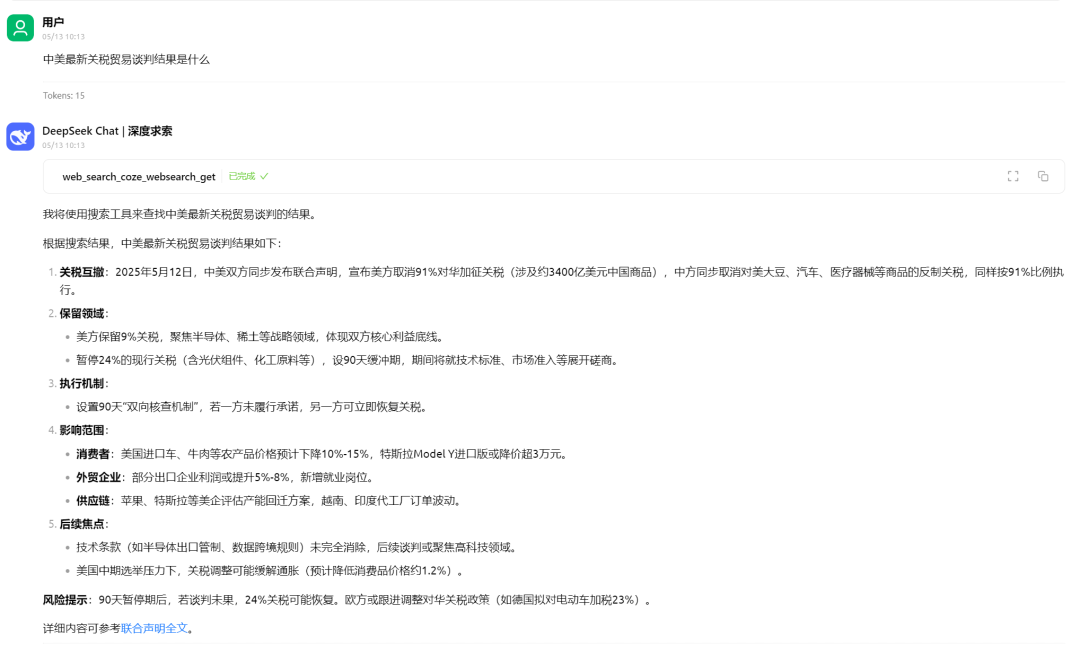
Task: Click the 设置90天“双向核查机制” bullet line
Action: [253, 407]
